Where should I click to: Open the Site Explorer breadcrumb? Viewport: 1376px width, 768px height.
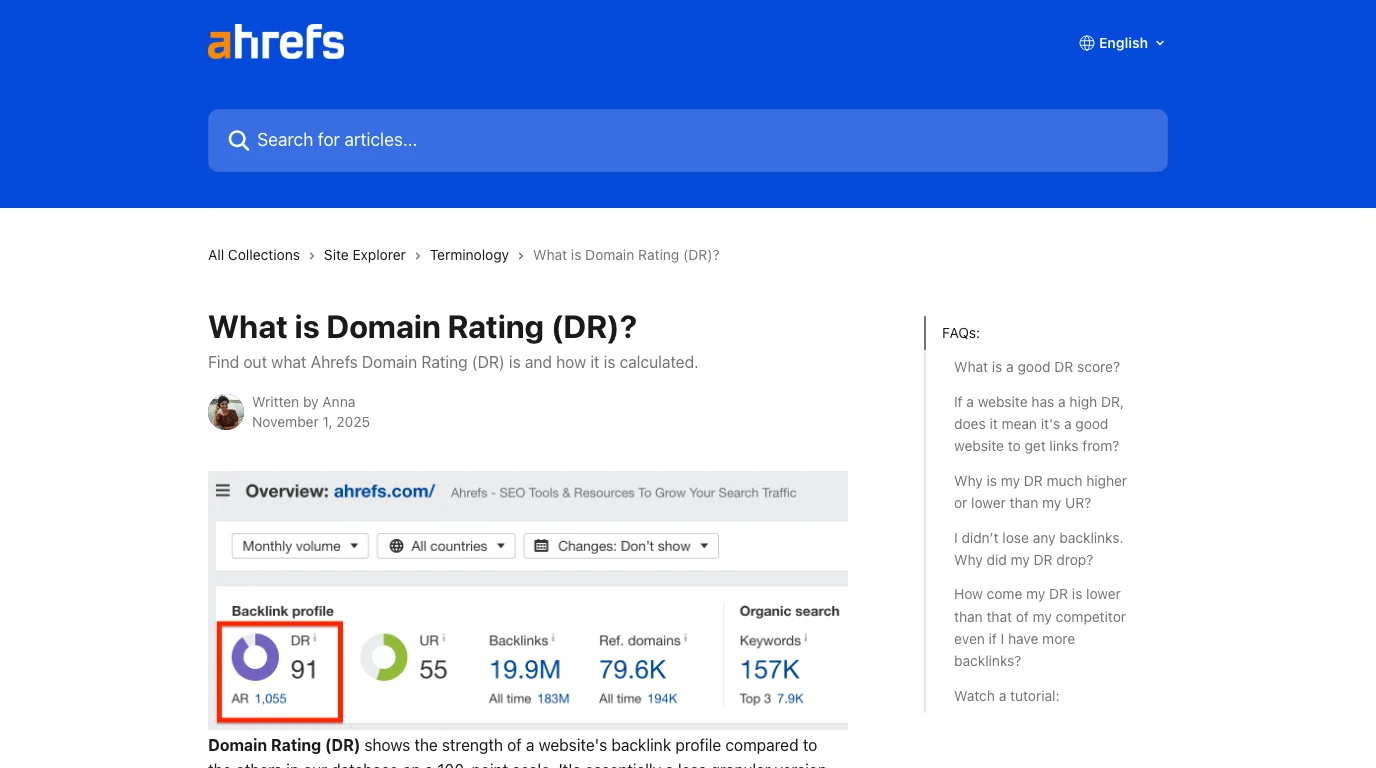(x=365, y=255)
